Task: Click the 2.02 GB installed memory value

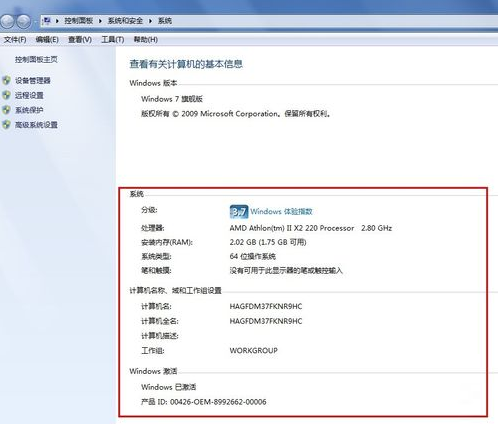Action: [x=268, y=242]
